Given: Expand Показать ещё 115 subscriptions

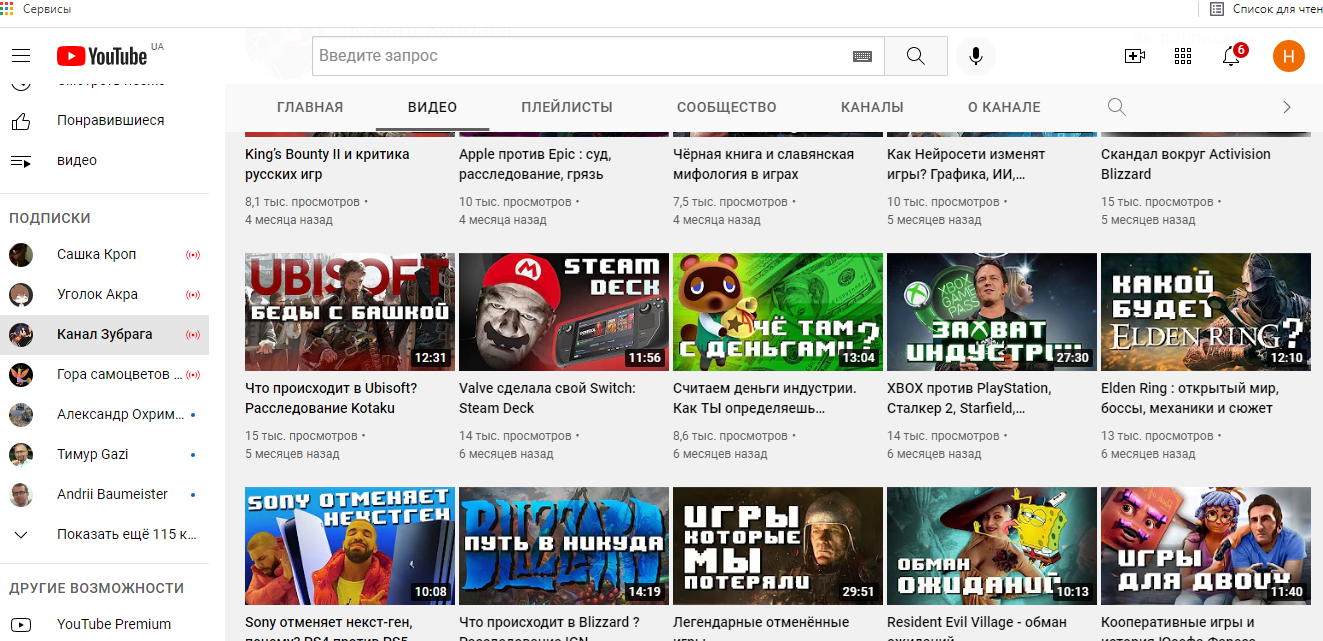Looking at the screenshot, I should click(105, 534).
